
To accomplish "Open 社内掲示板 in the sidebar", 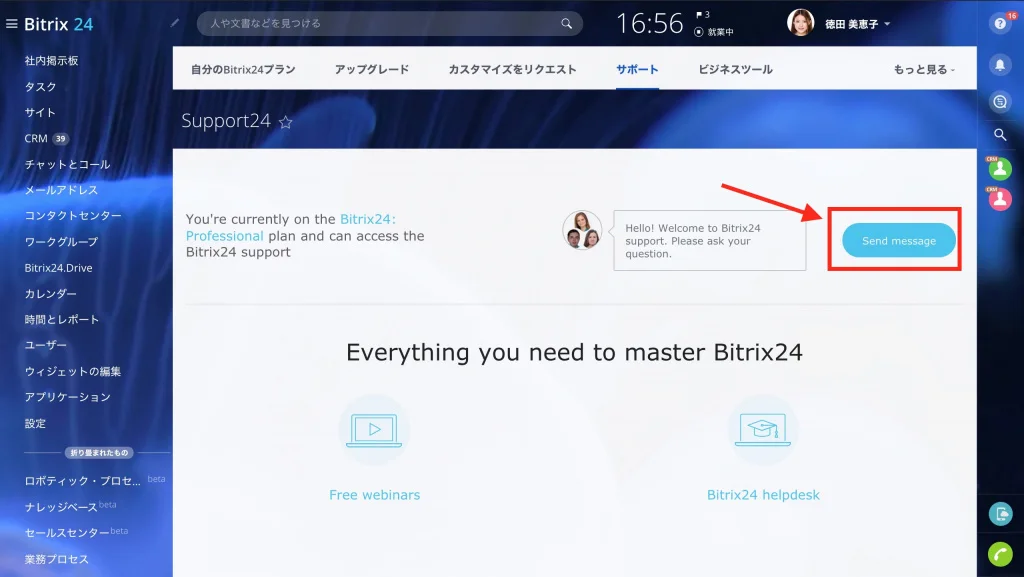I will pos(52,61).
